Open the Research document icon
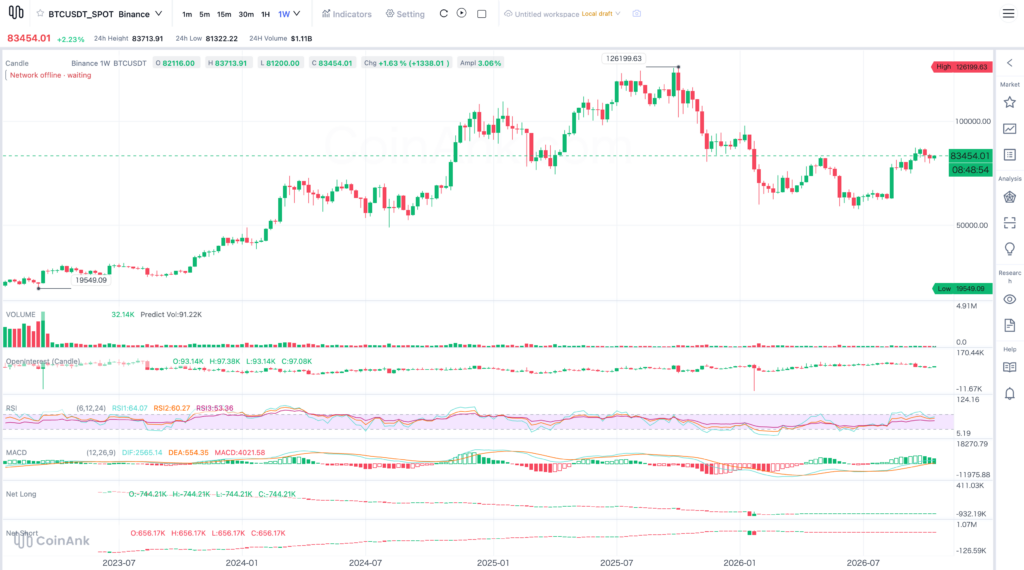Image resolution: width=1024 pixels, height=570 pixels. (x=1010, y=325)
